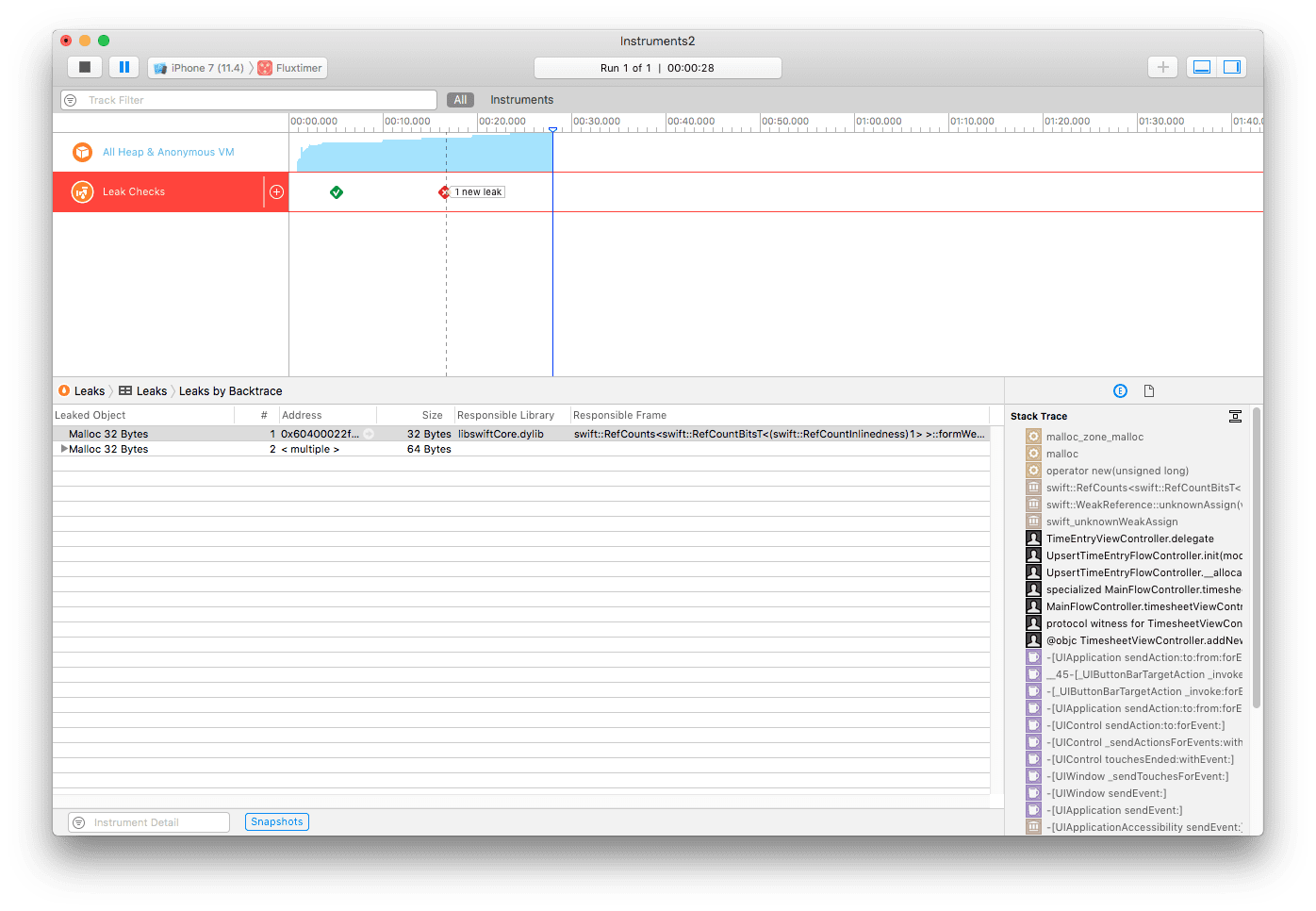Click the document icon beside the E icon

pyautogui.click(x=1148, y=390)
